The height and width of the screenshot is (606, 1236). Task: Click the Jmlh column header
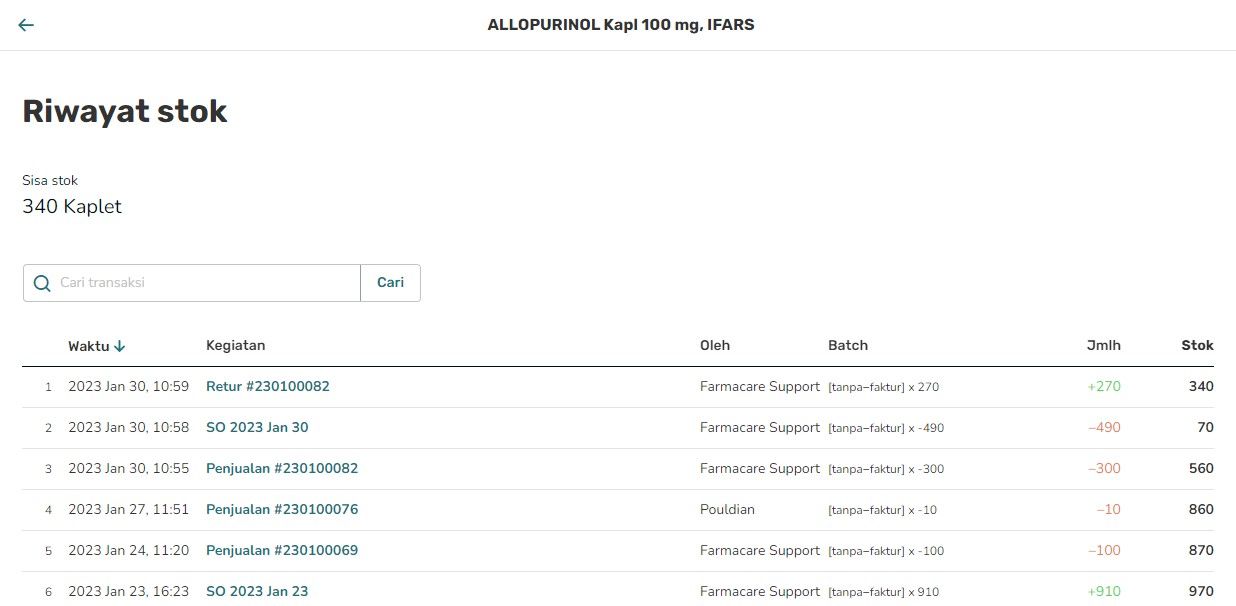click(1104, 345)
